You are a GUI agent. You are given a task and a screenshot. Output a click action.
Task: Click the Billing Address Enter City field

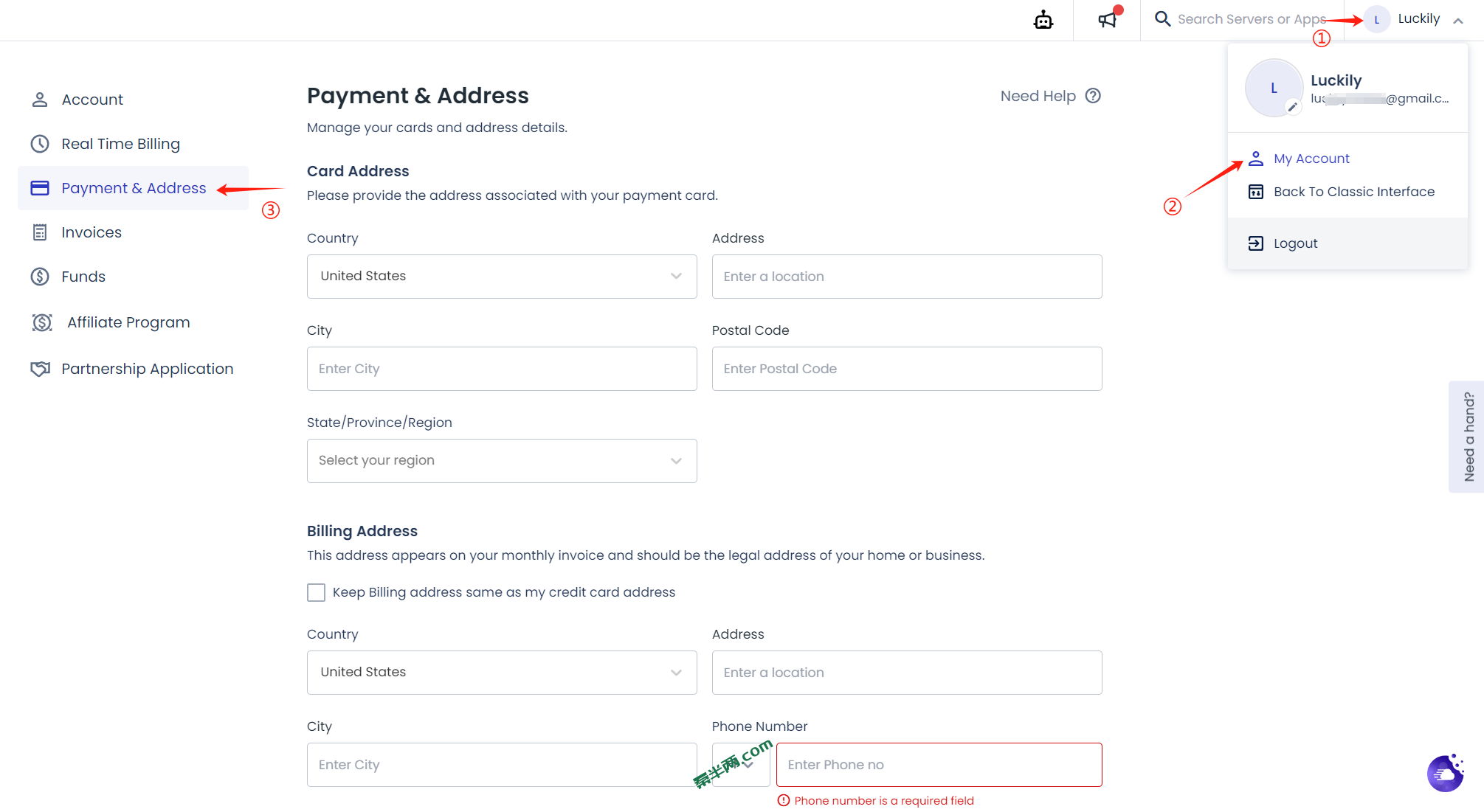coord(502,765)
